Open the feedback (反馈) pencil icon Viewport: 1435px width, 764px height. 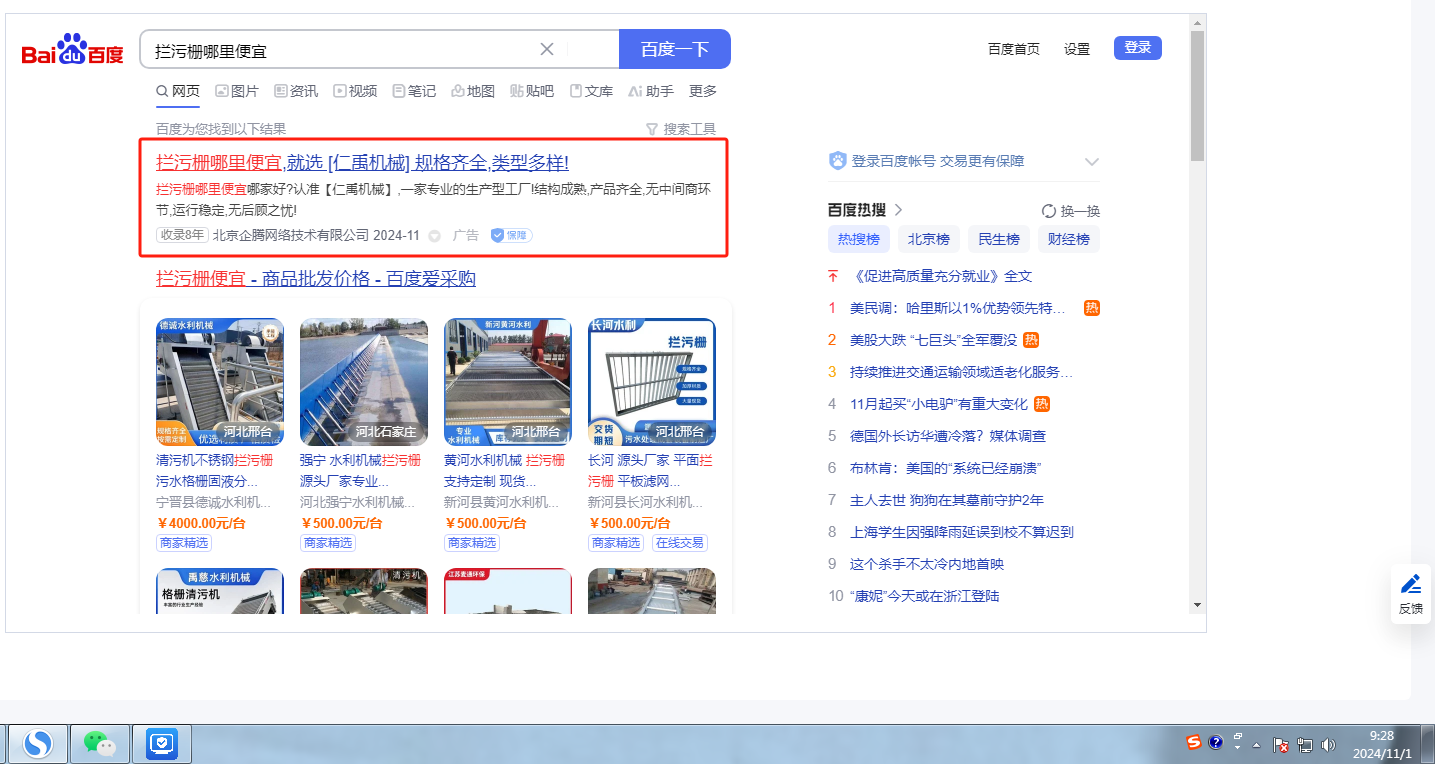click(x=1410, y=584)
